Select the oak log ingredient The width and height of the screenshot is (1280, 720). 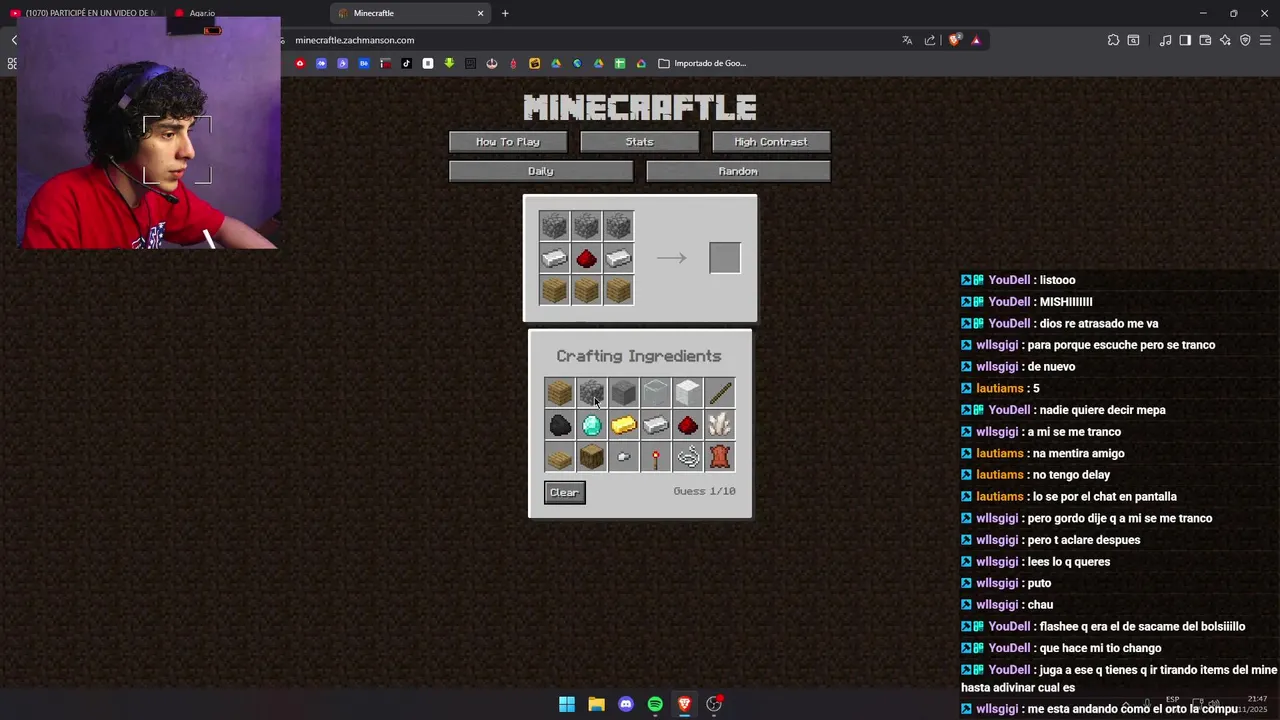(x=591, y=457)
